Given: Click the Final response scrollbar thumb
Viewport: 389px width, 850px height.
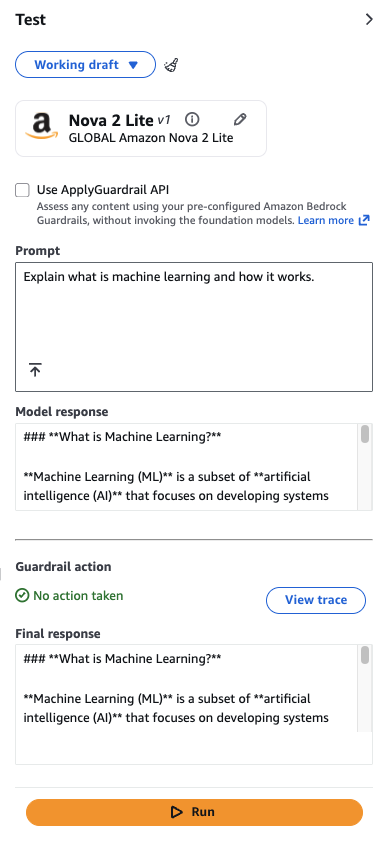Looking at the screenshot, I should coord(365,655).
